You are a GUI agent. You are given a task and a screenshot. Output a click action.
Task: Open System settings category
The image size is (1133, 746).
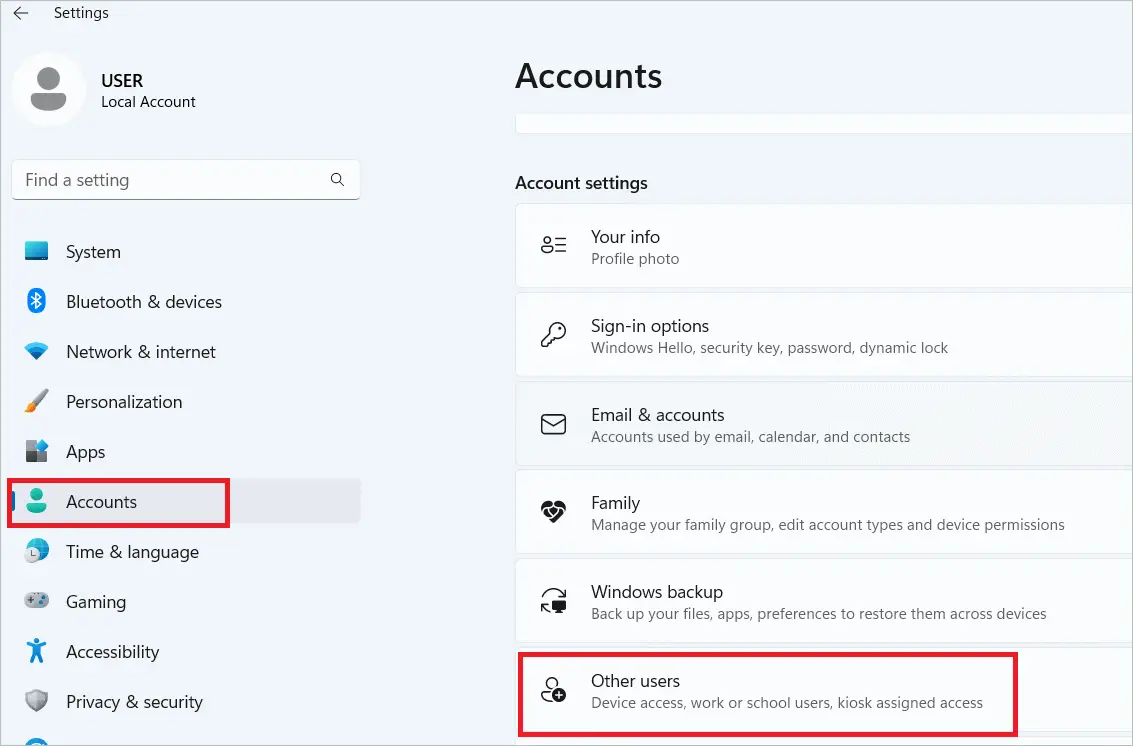click(186, 252)
